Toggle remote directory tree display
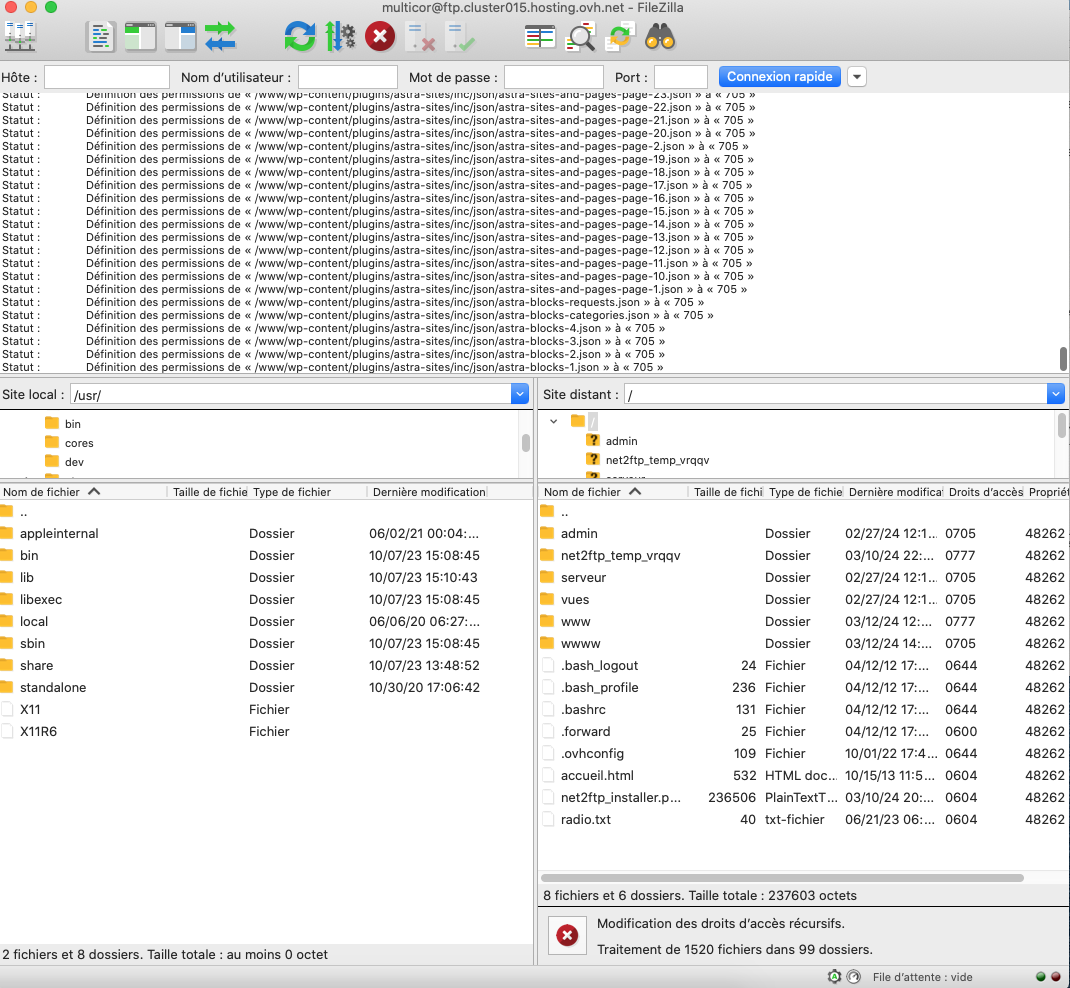The width and height of the screenshot is (1070, 988). (180, 37)
